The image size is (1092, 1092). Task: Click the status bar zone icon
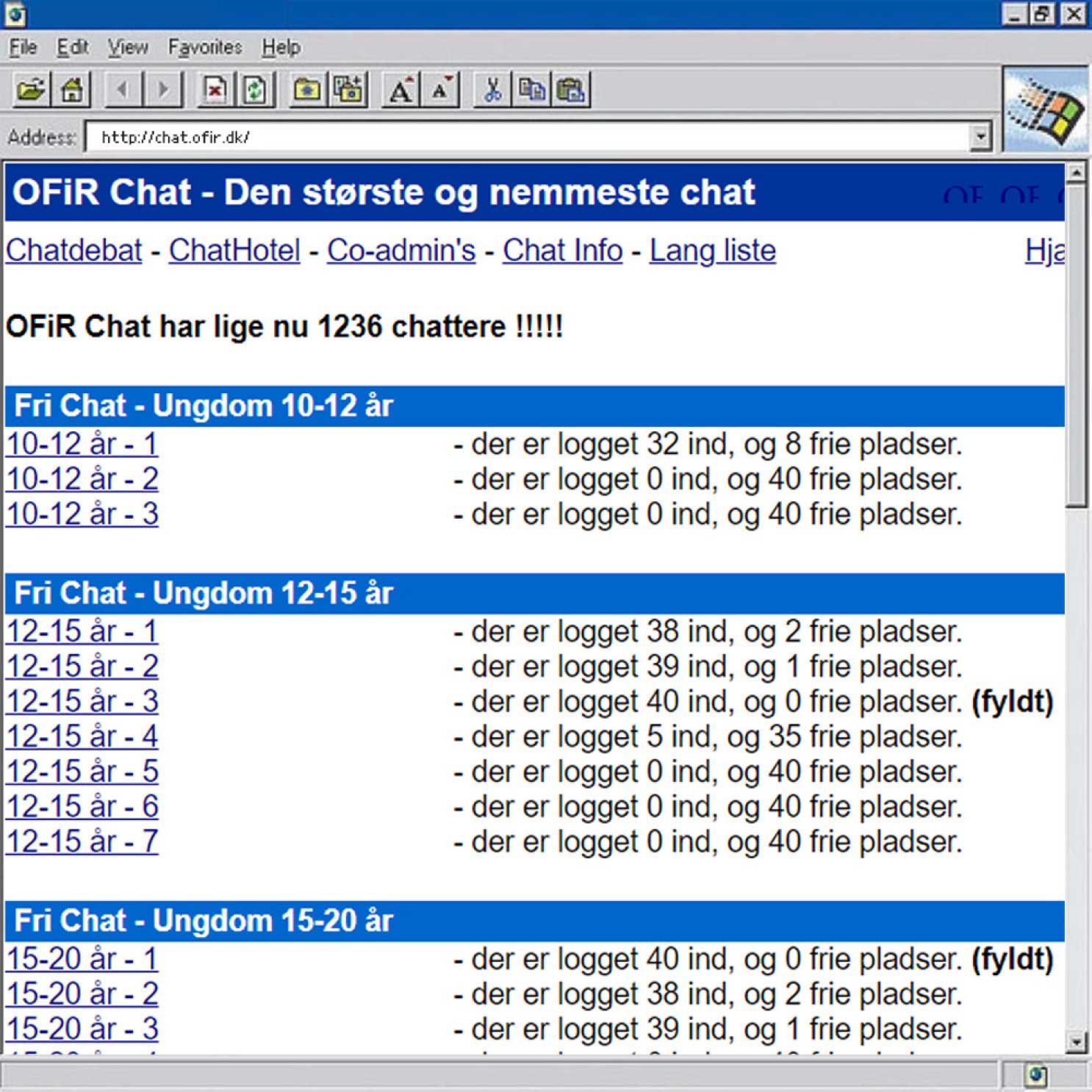(x=1036, y=1076)
